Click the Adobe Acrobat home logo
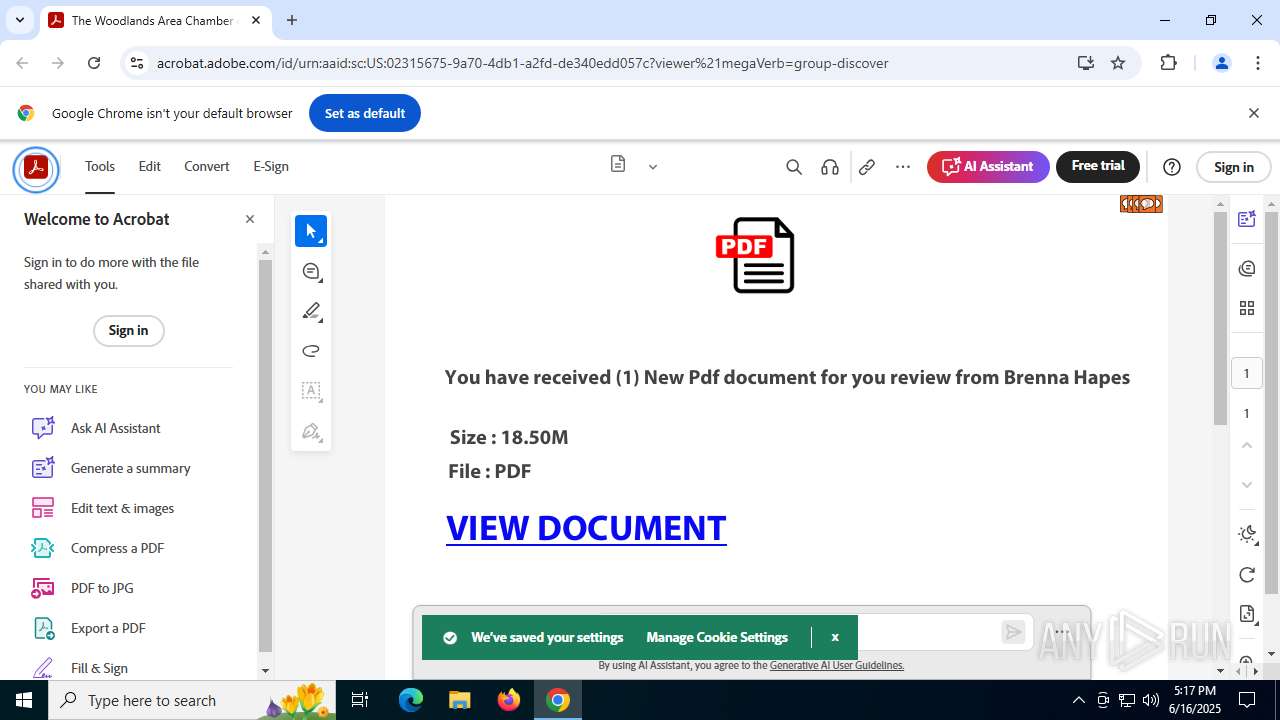This screenshot has width=1280, height=720. click(36, 167)
